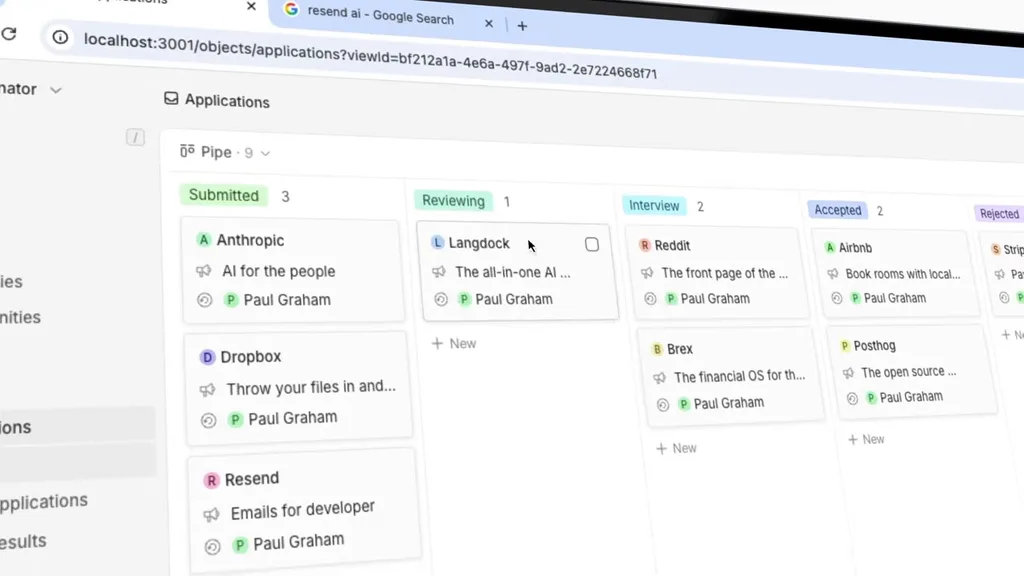
Task: Open the Pipe view dropdown chevron
Action: click(x=265, y=153)
